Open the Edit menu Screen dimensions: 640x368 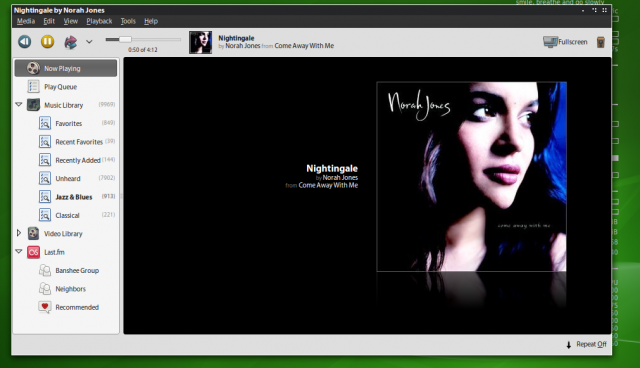click(49, 21)
